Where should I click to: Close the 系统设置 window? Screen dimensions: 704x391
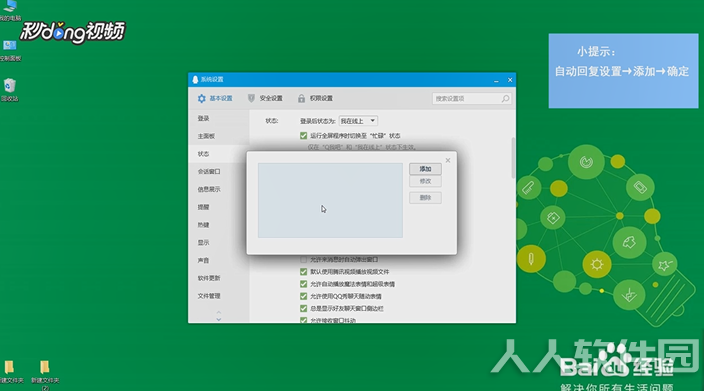pos(510,80)
